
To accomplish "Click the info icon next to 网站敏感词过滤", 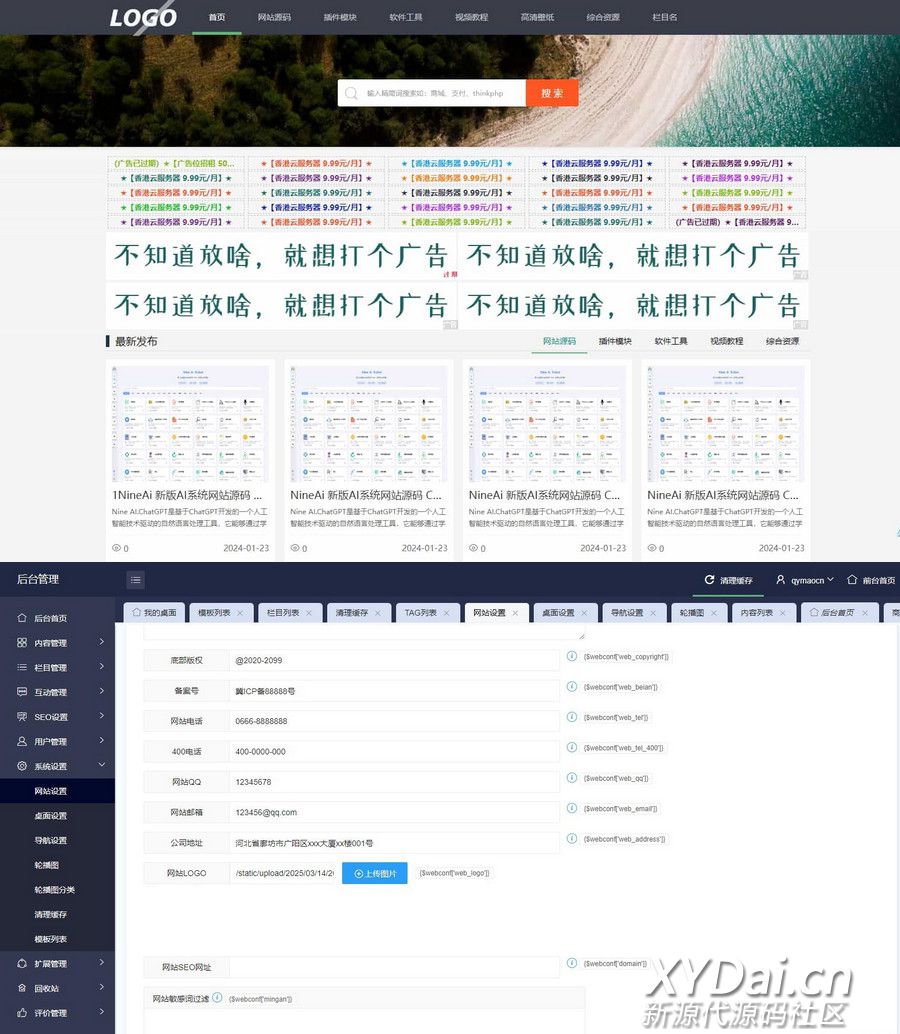I will click(217, 998).
